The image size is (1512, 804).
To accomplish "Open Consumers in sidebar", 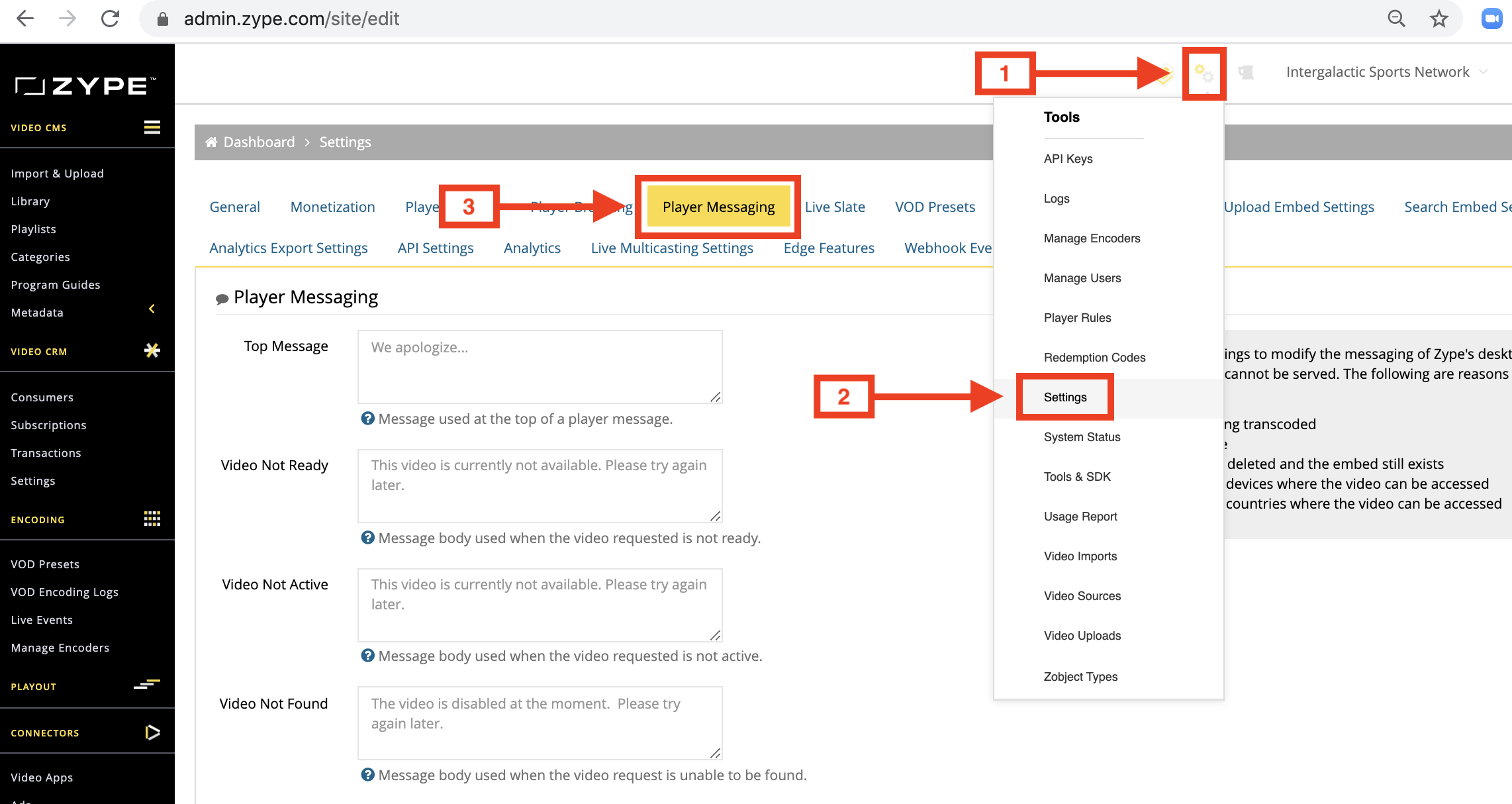I will coord(42,397).
